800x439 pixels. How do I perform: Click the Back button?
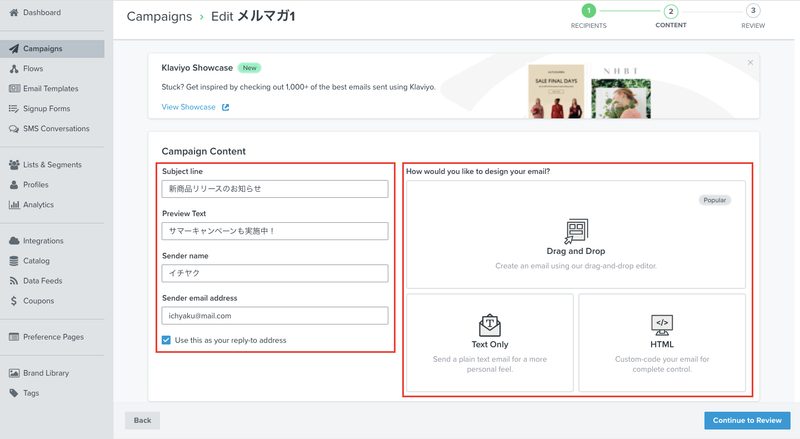142,420
